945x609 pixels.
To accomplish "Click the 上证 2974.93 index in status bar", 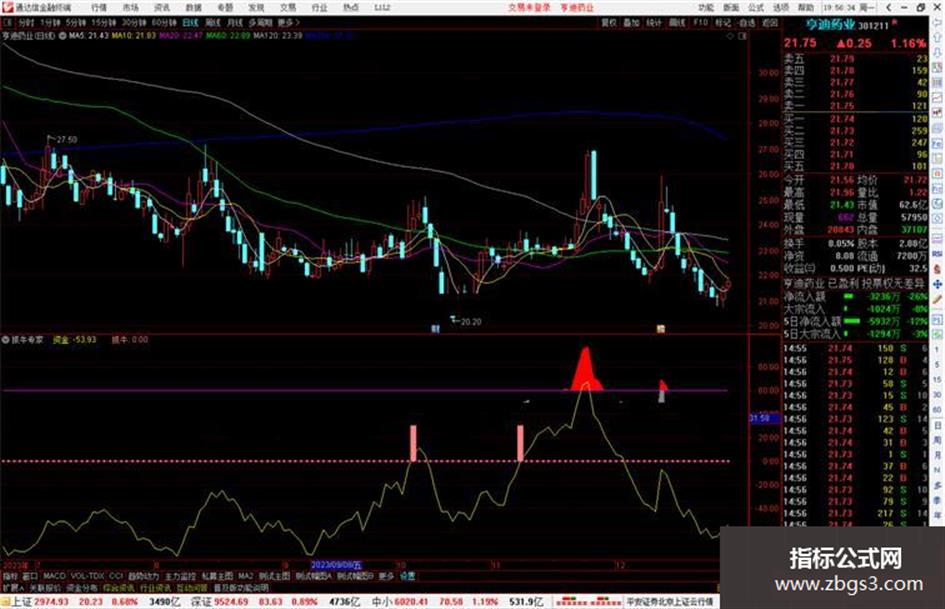I will click(40, 602).
